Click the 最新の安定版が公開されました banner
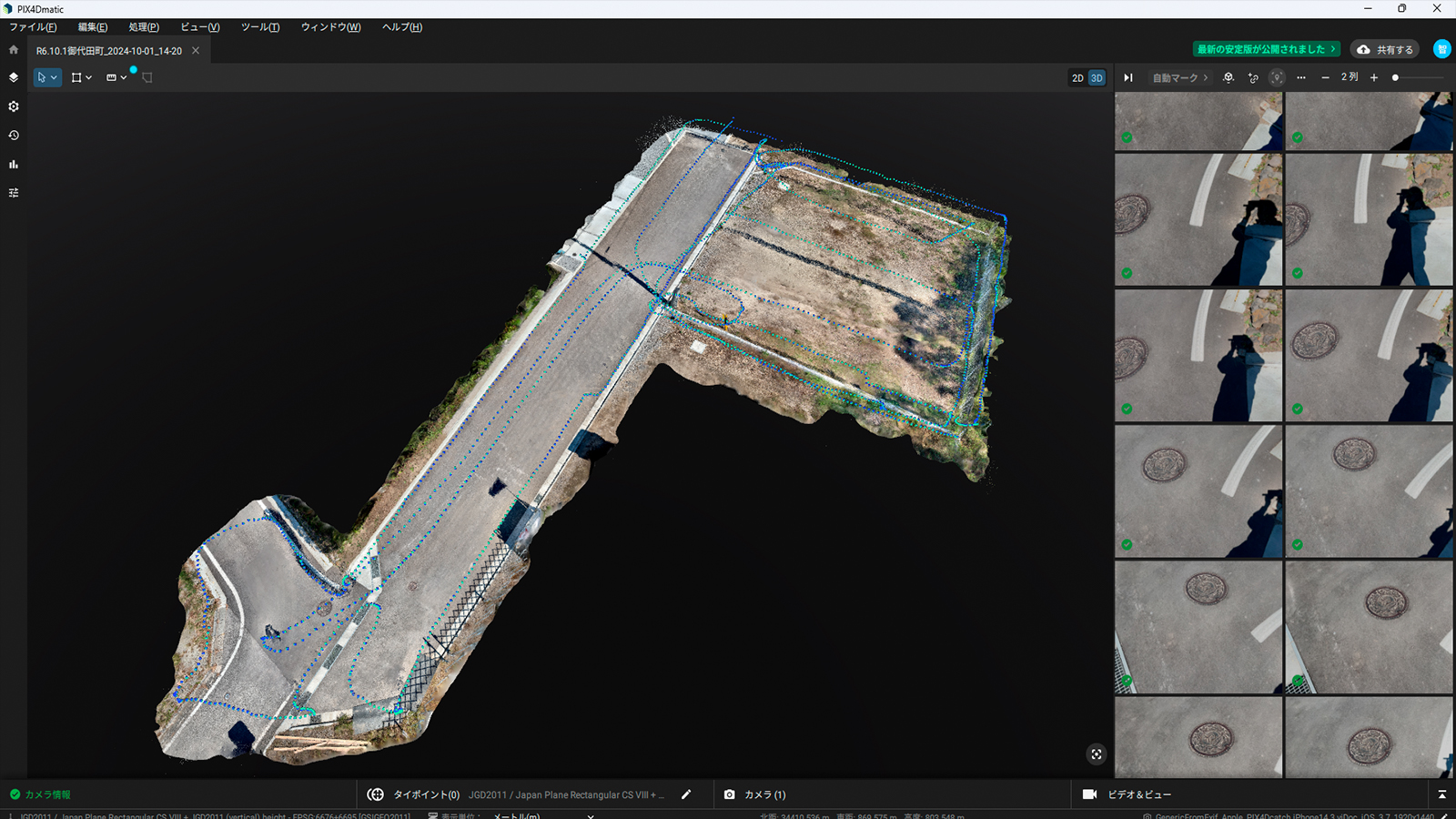Screen dimensions: 1456x819 [x=1267, y=49]
